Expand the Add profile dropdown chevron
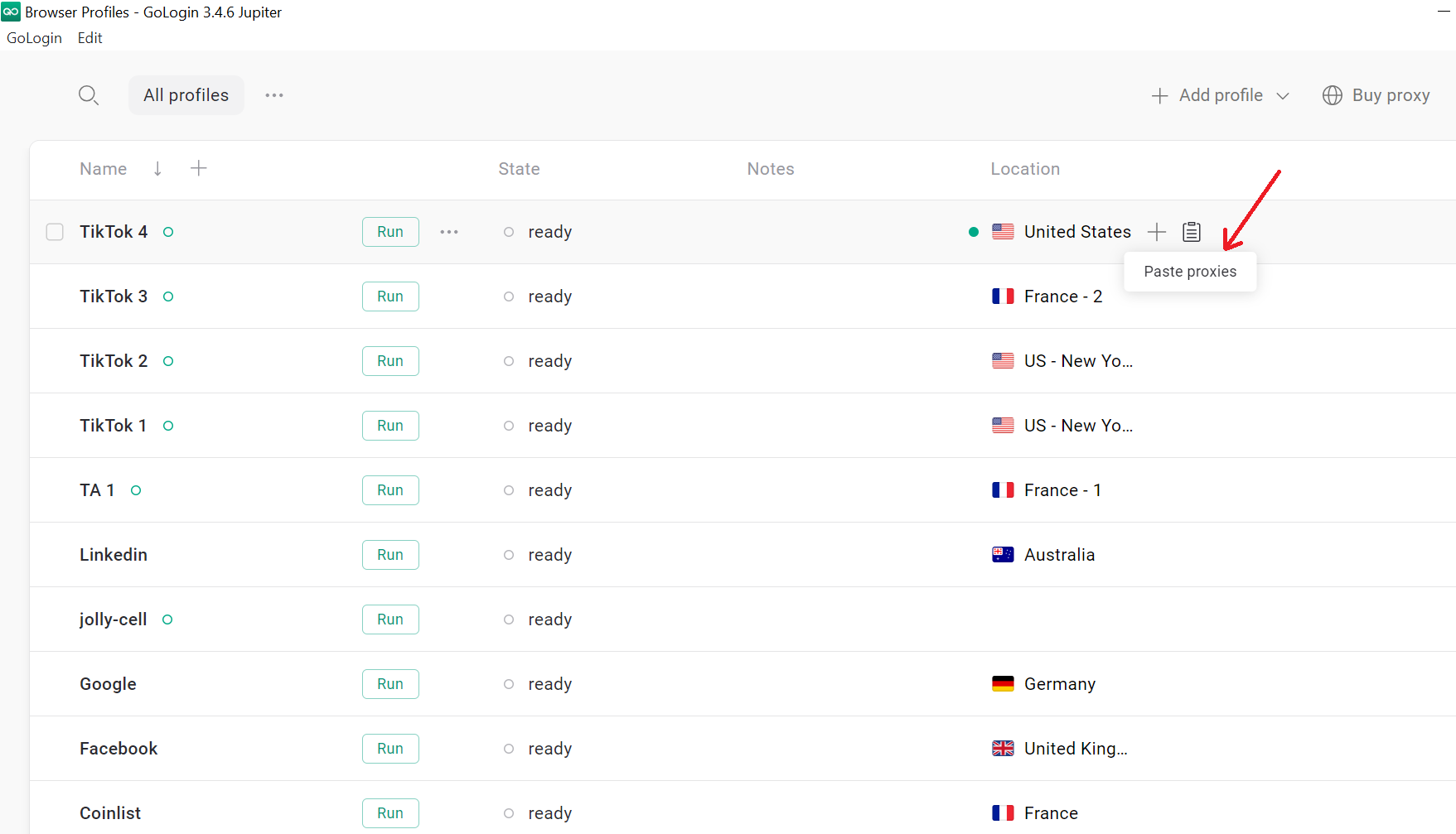Viewport: 1456px width, 834px height. tap(1283, 96)
